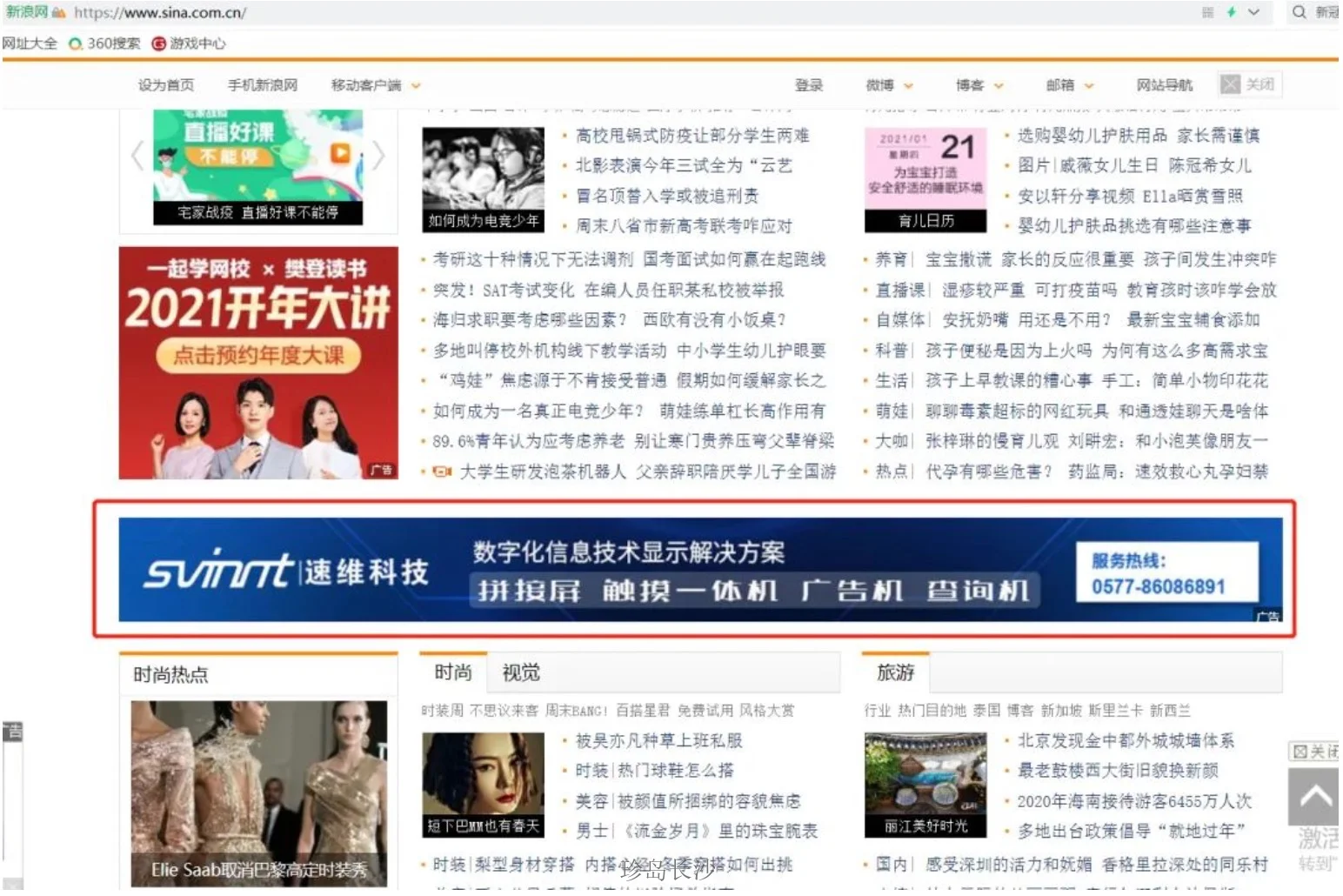The height and width of the screenshot is (896, 1343).
Task: Switch to the 视觉 tab
Action: (521, 672)
